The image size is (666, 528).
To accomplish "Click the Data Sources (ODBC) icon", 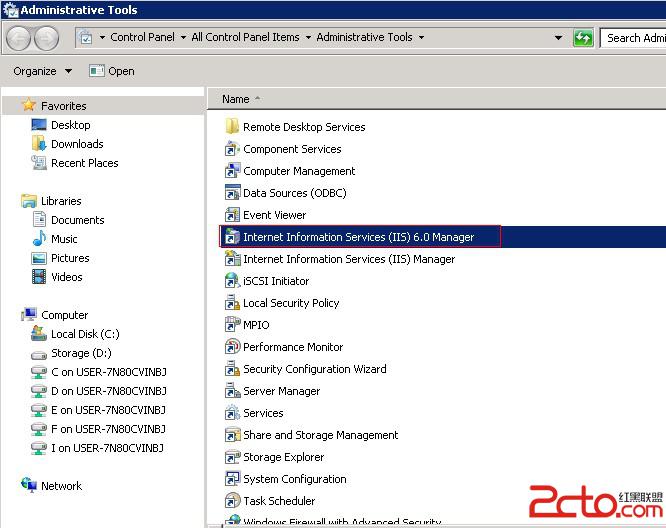I will [x=232, y=193].
